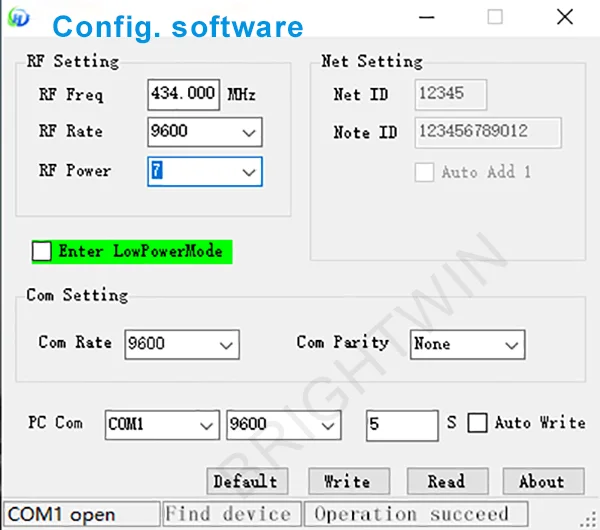Screen dimensions: 600x530
Task: Open the RF Power dropdown
Action: pyautogui.click(x=205, y=171)
